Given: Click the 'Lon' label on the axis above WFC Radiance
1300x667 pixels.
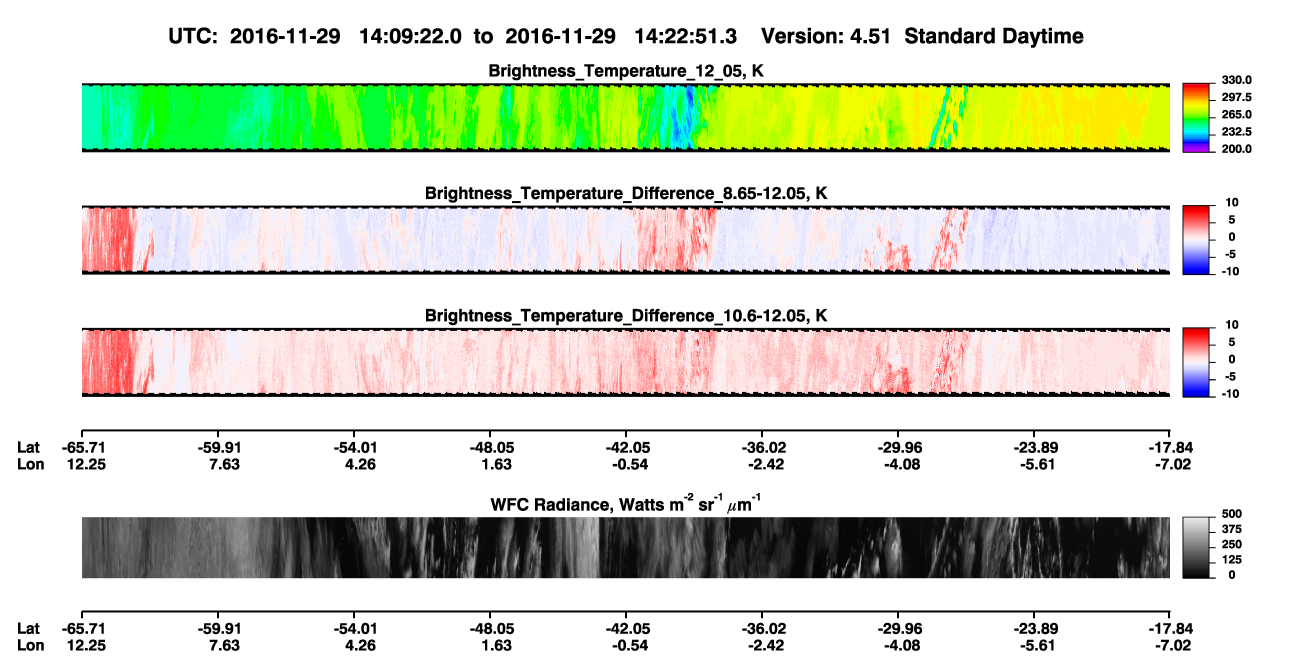Looking at the screenshot, I should (29, 464).
